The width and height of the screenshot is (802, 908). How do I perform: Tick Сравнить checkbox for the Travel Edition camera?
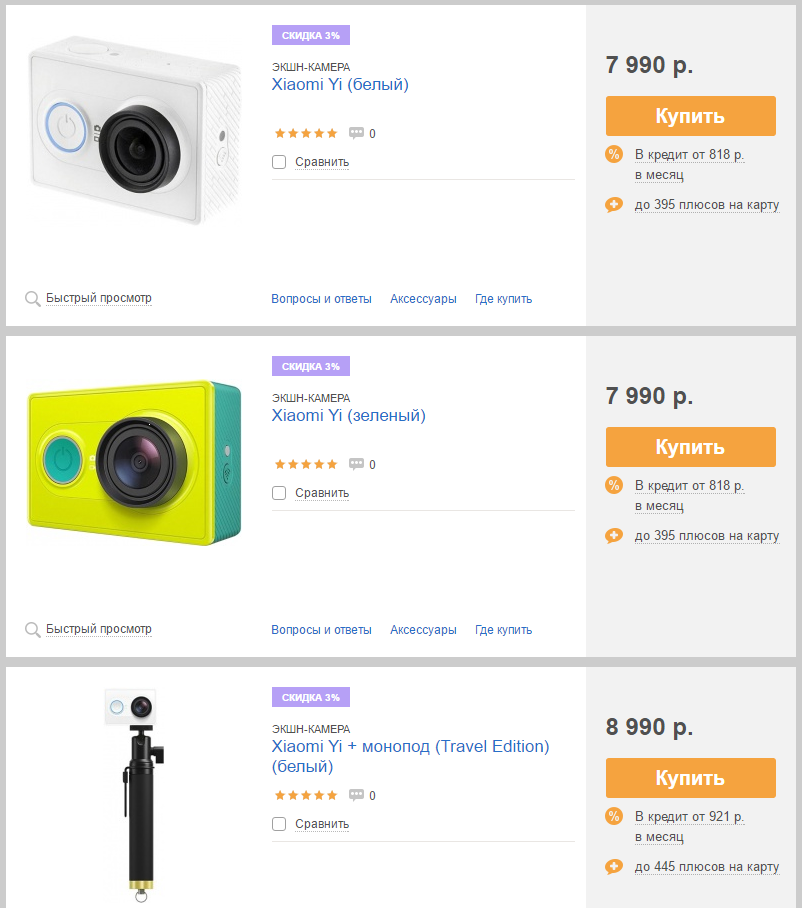(279, 824)
